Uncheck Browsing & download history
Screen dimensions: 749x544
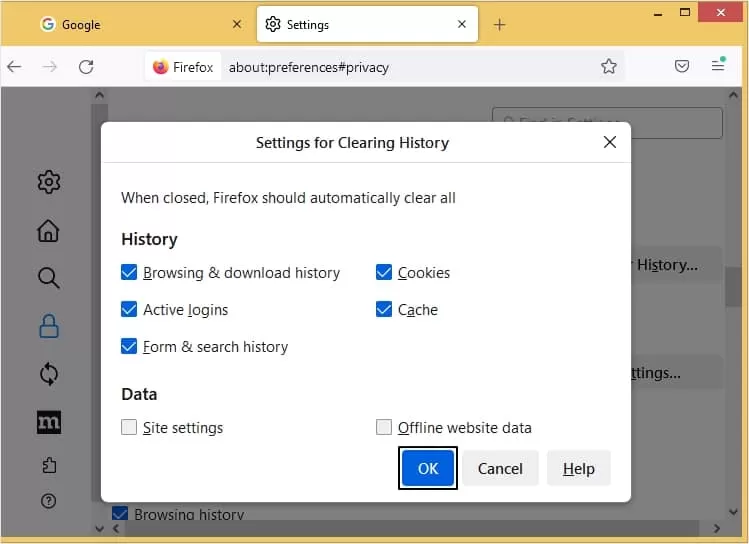tap(129, 272)
